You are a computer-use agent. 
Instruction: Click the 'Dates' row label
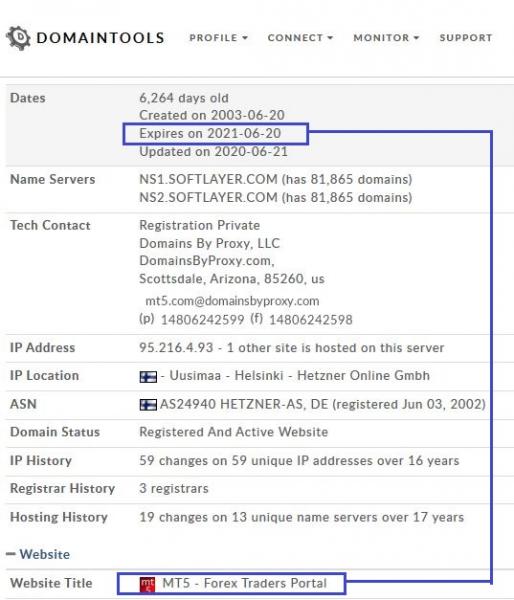pos(28,98)
